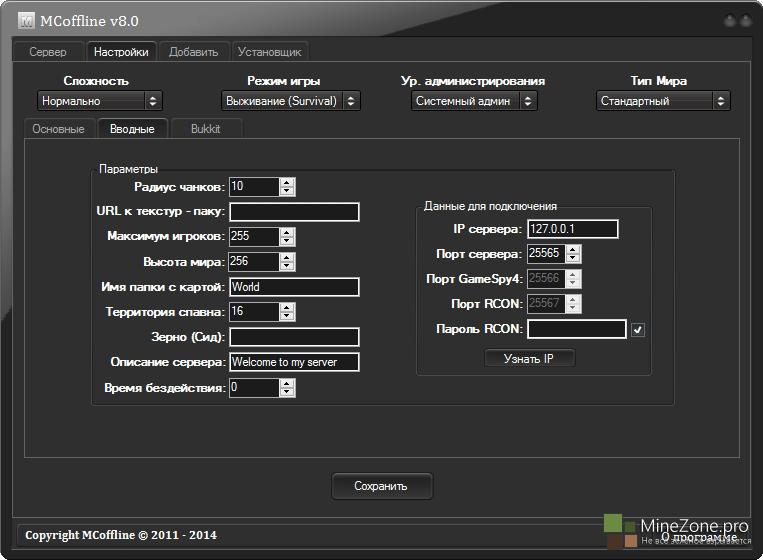Open the Добавить tab
This screenshot has height=560, width=763.
click(193, 52)
